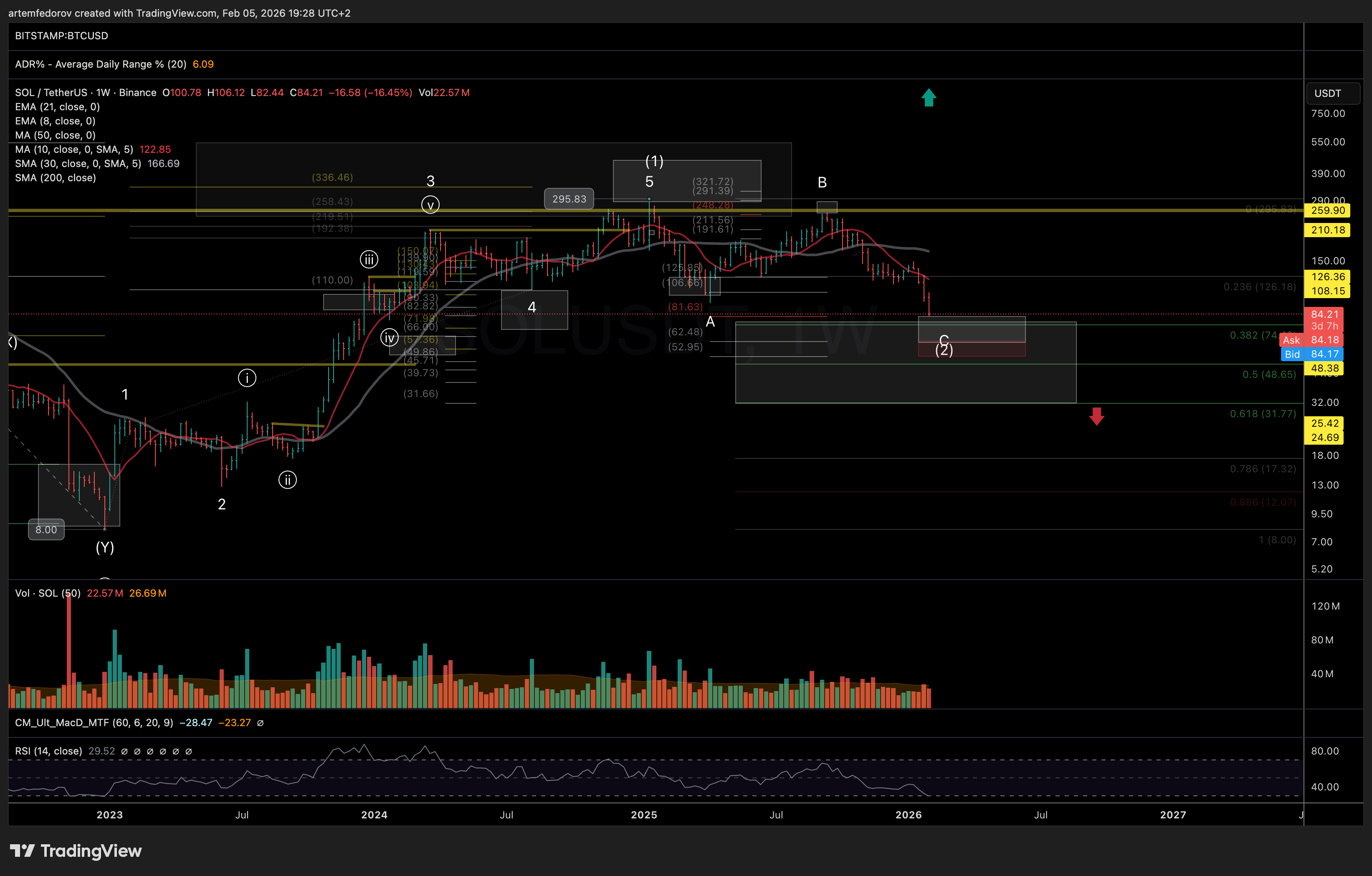Select the 0.5 (48.65) Fibonacci level label
Screen dimensions: 1372x876
pos(1269,375)
